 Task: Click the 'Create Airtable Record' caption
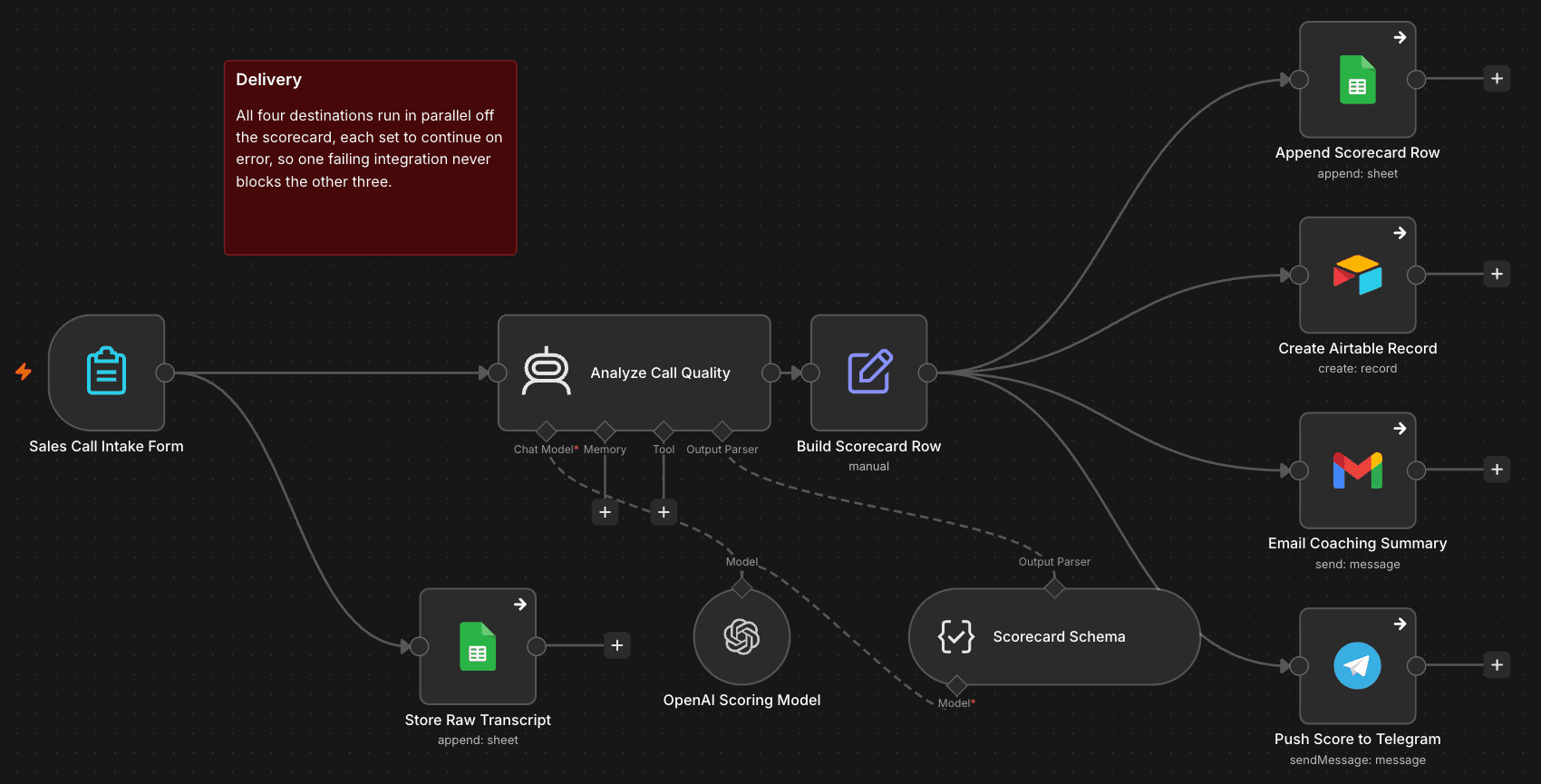1357,348
